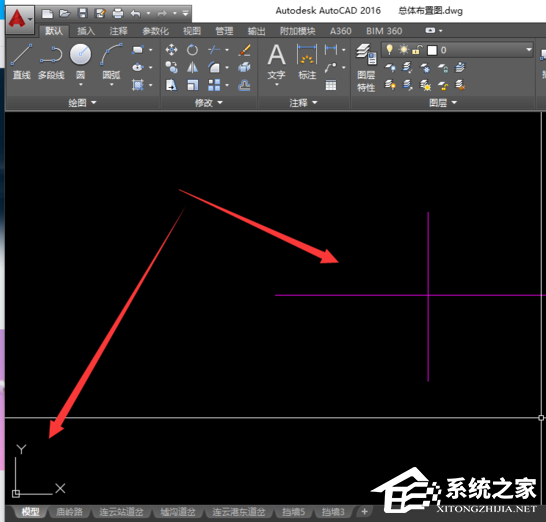Select the 多段线 (Polyline) tool

(51, 62)
